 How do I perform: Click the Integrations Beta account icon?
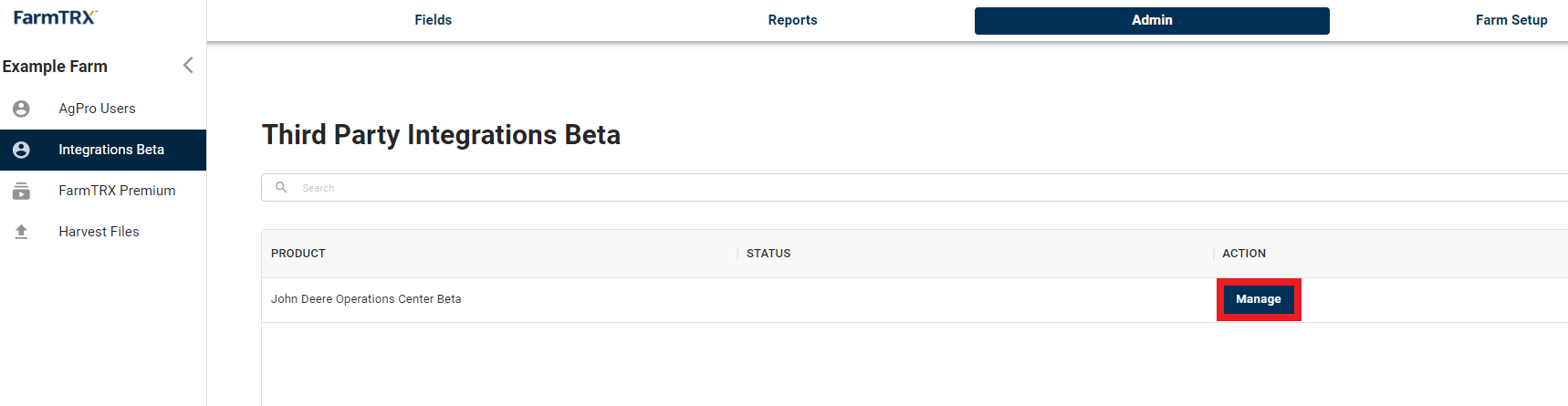point(21,150)
